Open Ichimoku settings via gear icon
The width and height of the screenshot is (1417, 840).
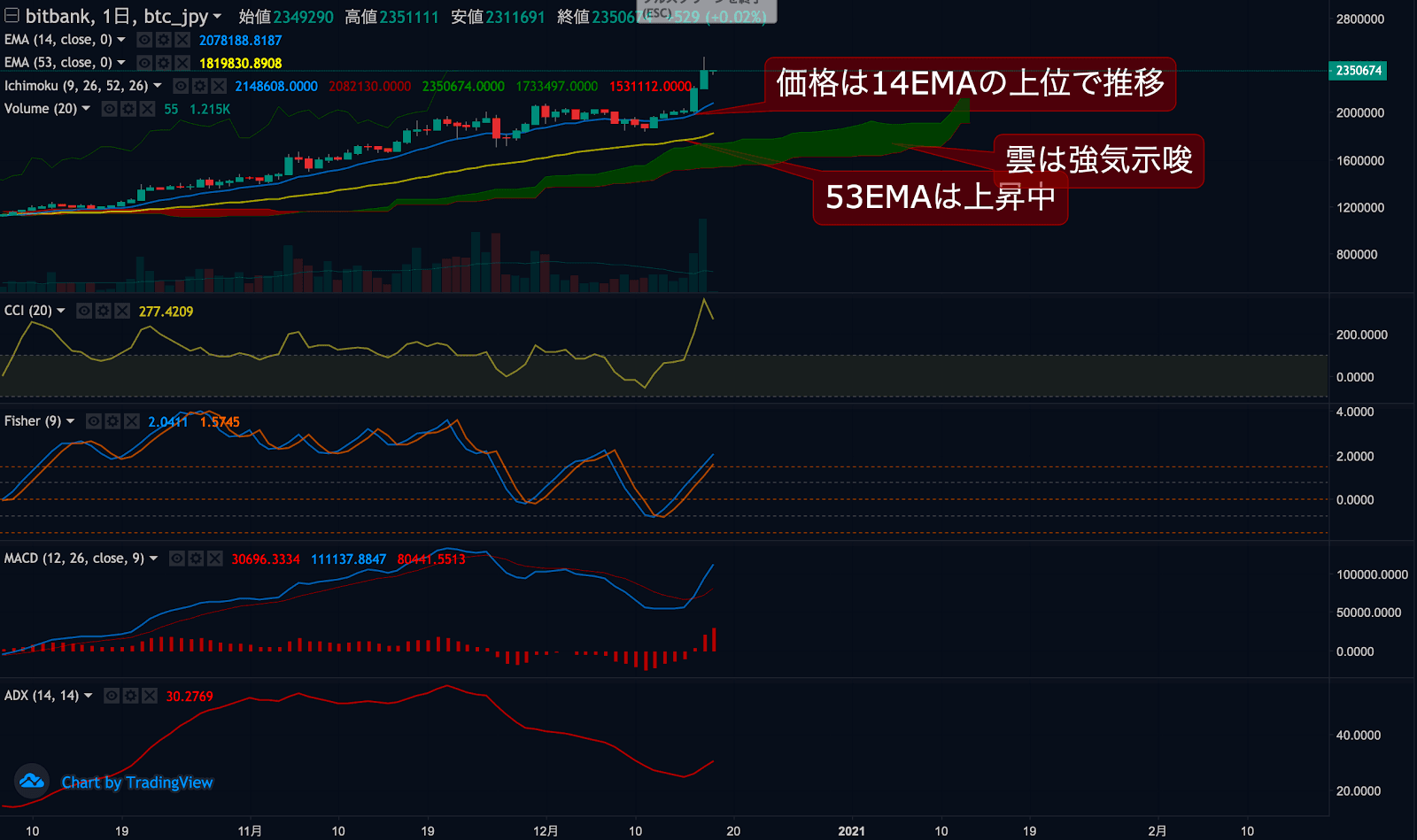(199, 85)
